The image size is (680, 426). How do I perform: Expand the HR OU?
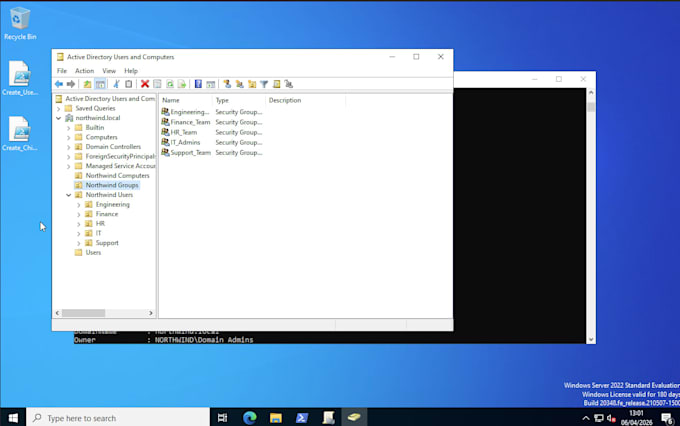tap(78, 224)
